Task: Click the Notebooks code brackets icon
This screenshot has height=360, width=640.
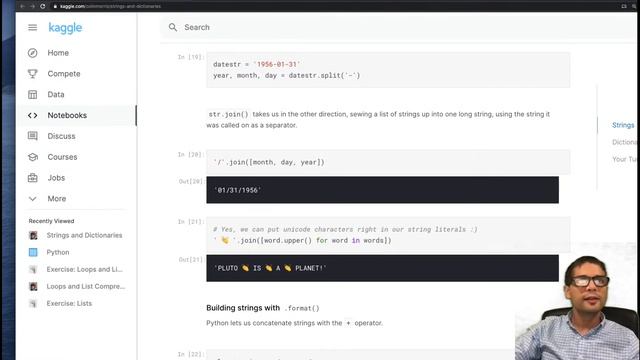Action: tap(33, 116)
